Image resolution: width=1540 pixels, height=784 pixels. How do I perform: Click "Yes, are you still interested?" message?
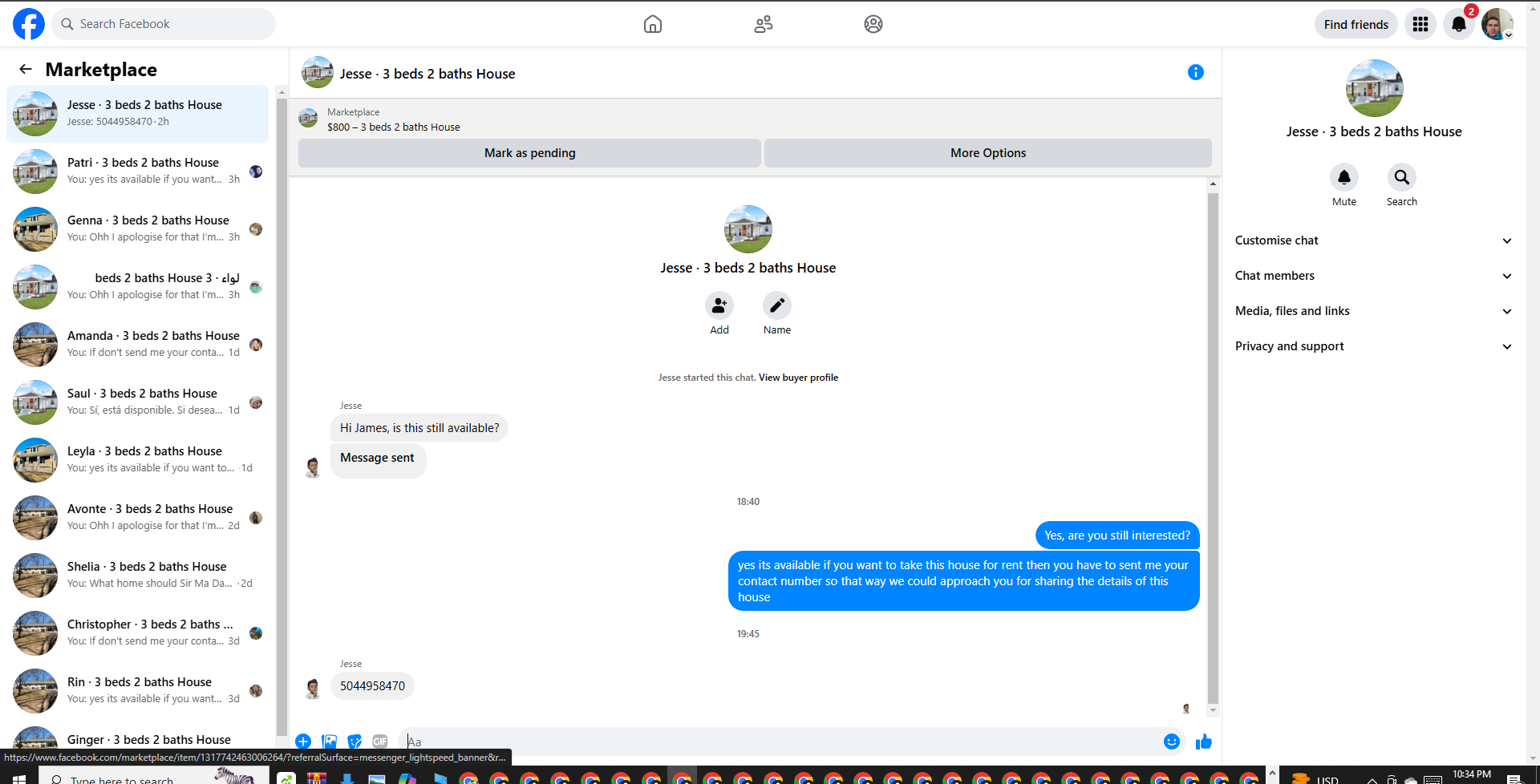[1117, 535]
